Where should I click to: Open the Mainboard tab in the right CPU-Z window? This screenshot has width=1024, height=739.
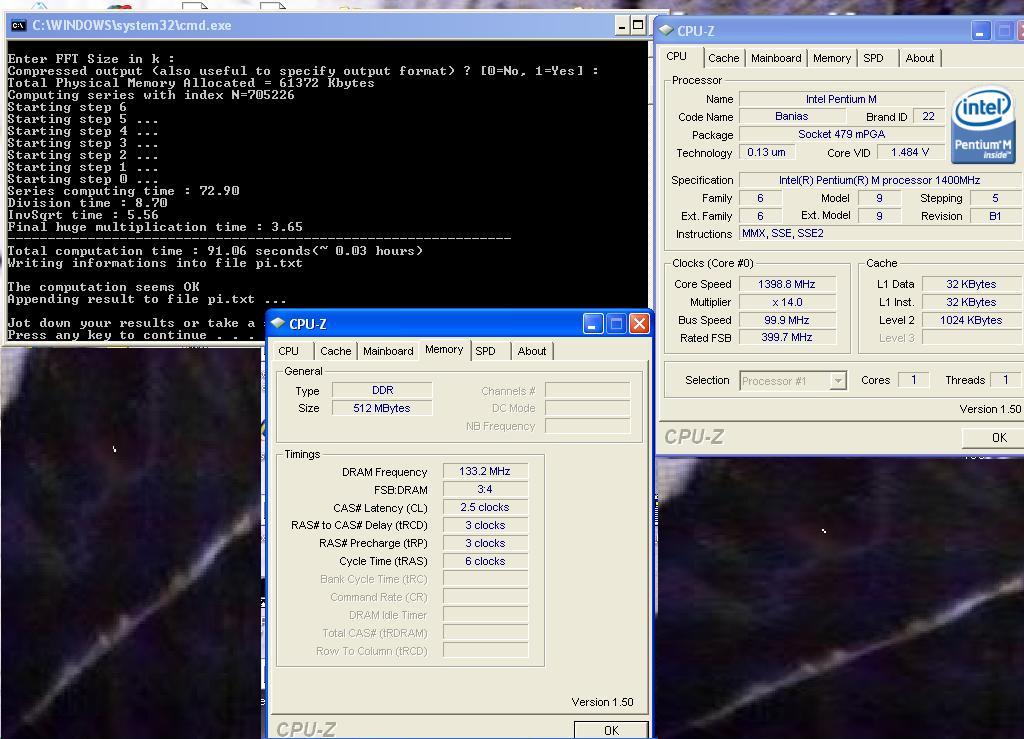776,58
